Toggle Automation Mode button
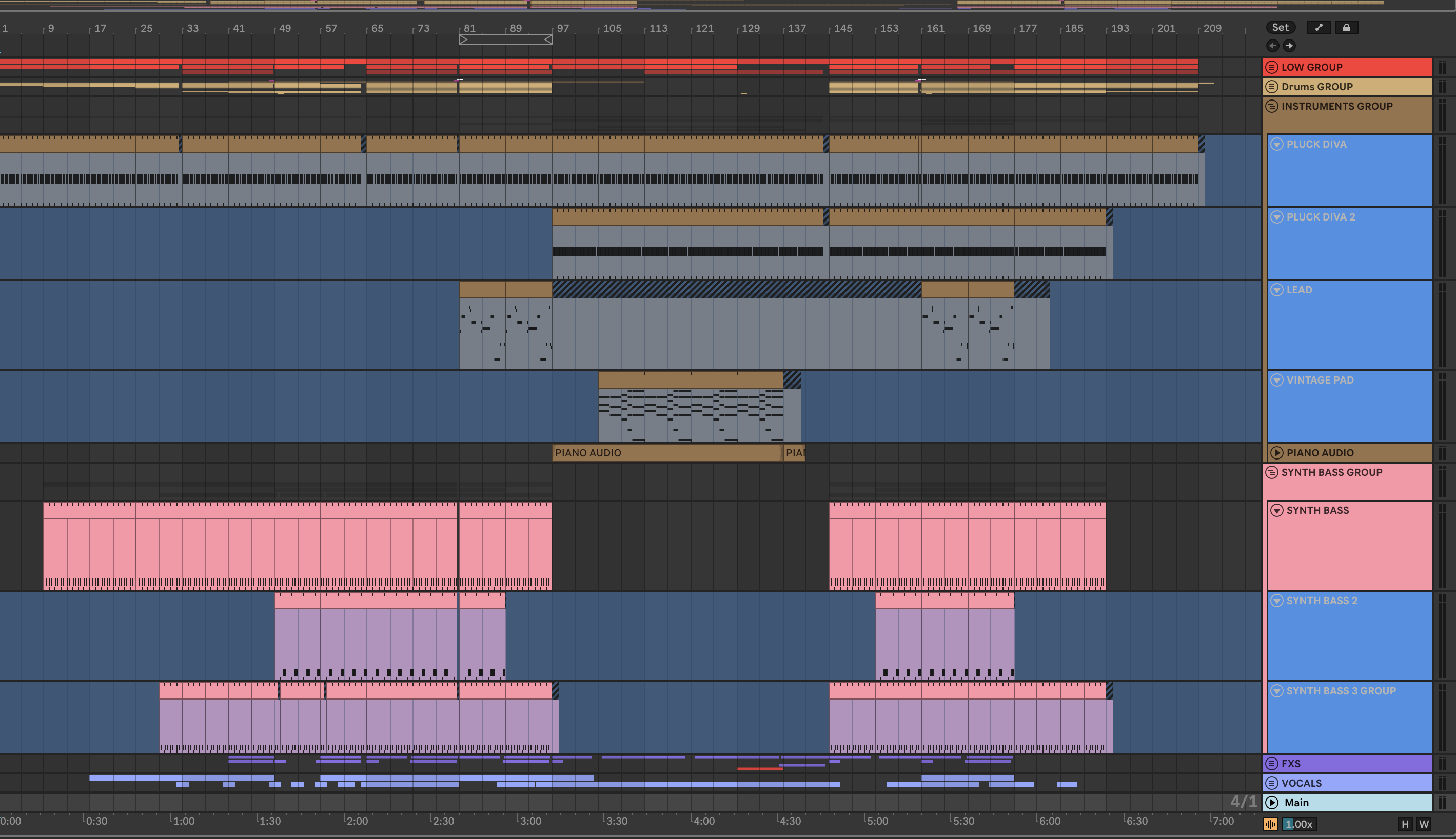 pos(1318,27)
